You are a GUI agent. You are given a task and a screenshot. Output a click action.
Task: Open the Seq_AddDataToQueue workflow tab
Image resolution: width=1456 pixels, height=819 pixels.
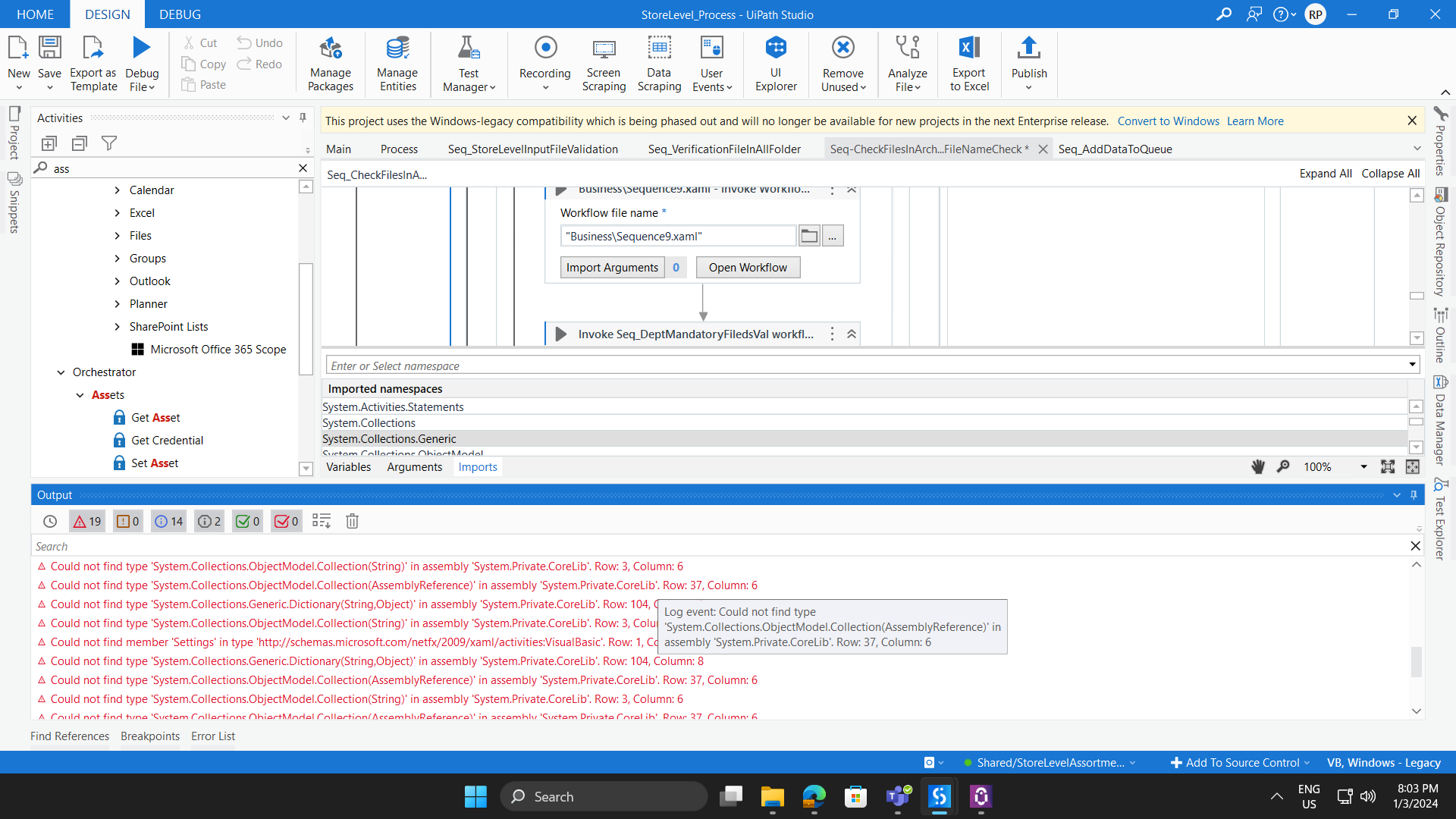tap(1115, 149)
